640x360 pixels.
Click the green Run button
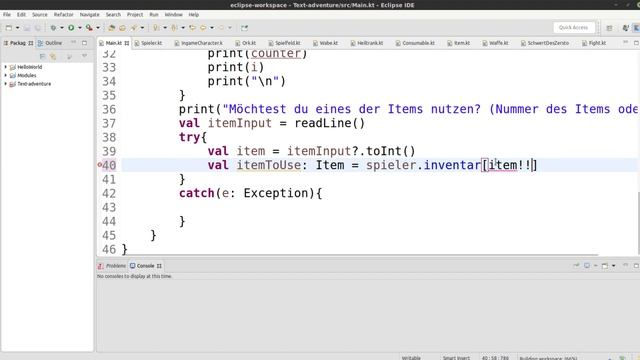71,28
